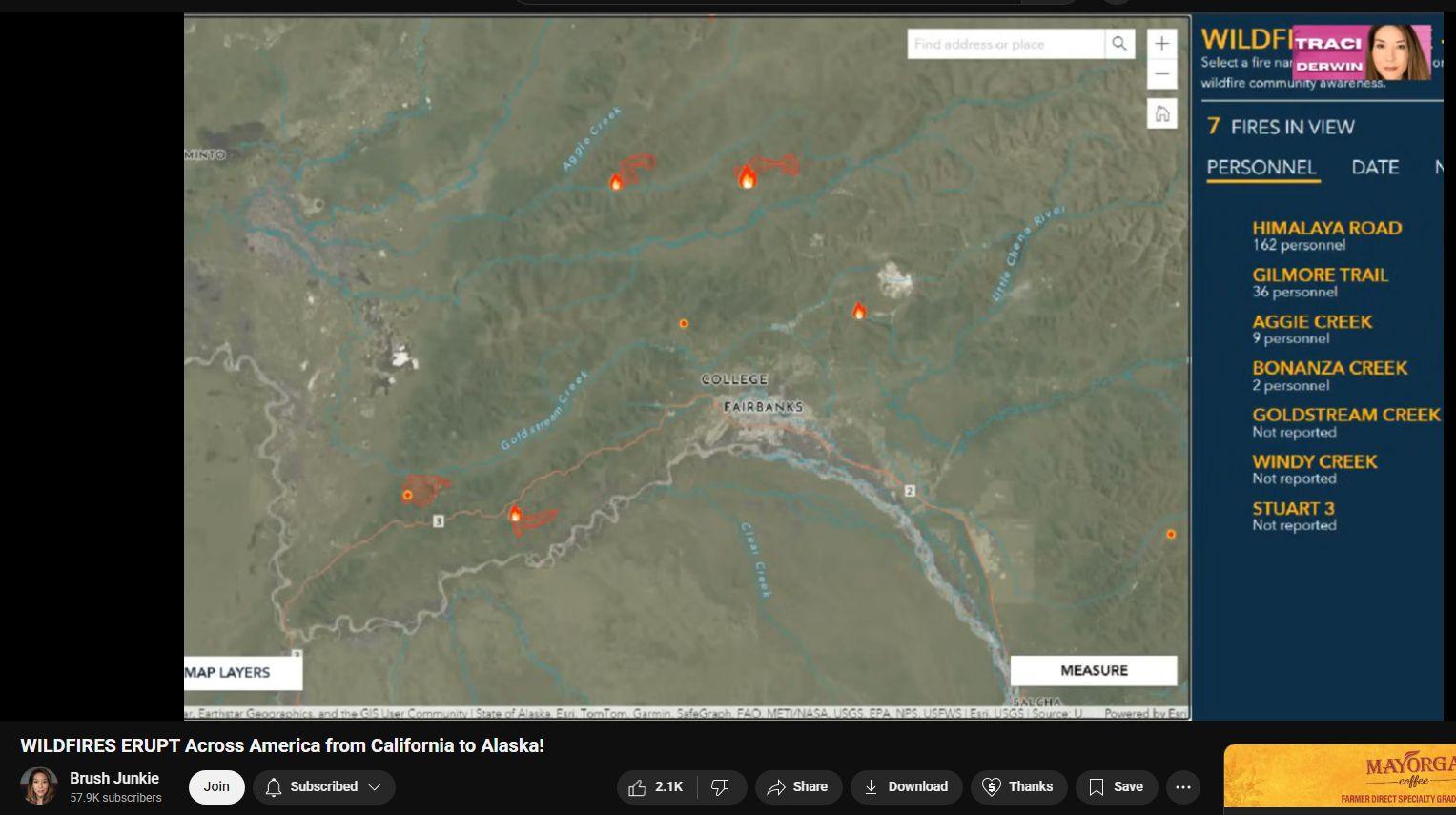Expand the Subscribed notification dropdown
The height and width of the screenshot is (815, 1456).
pos(324,786)
